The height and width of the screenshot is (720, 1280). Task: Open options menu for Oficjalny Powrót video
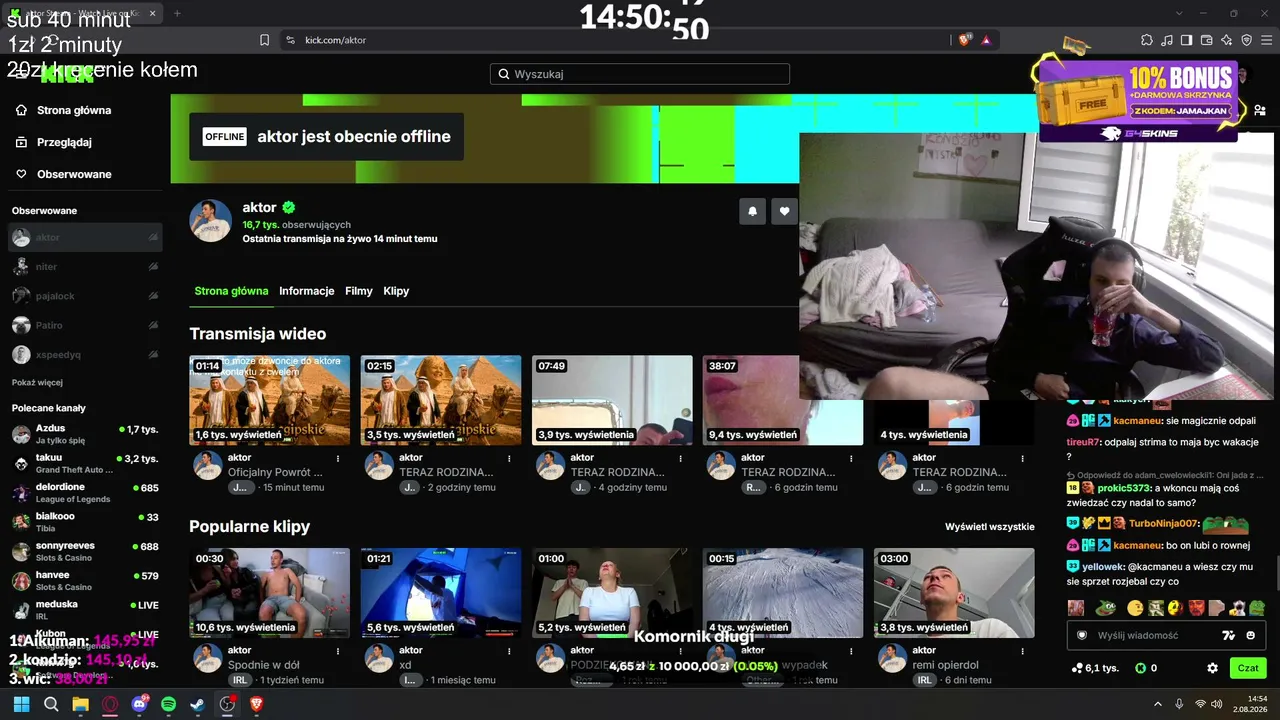pyautogui.click(x=338, y=458)
